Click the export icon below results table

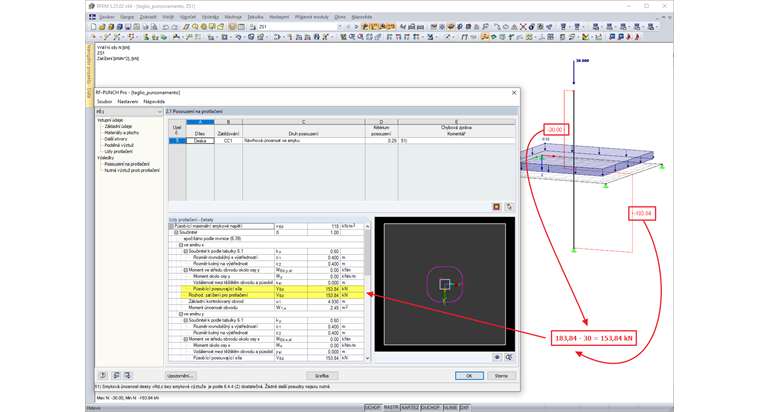pos(508,207)
